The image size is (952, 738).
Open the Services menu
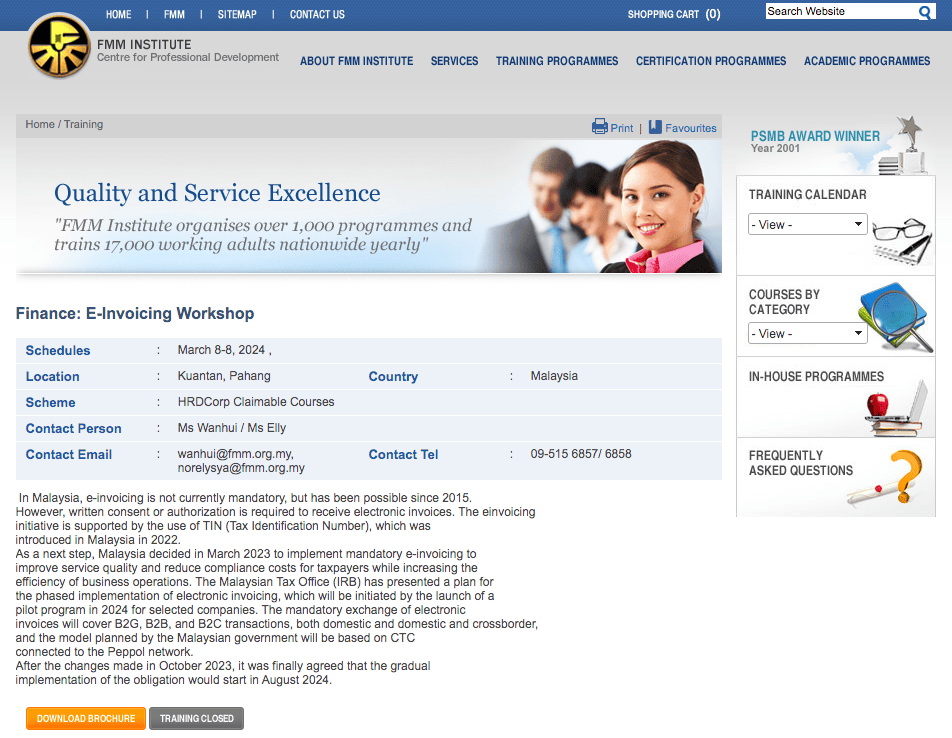tap(454, 61)
